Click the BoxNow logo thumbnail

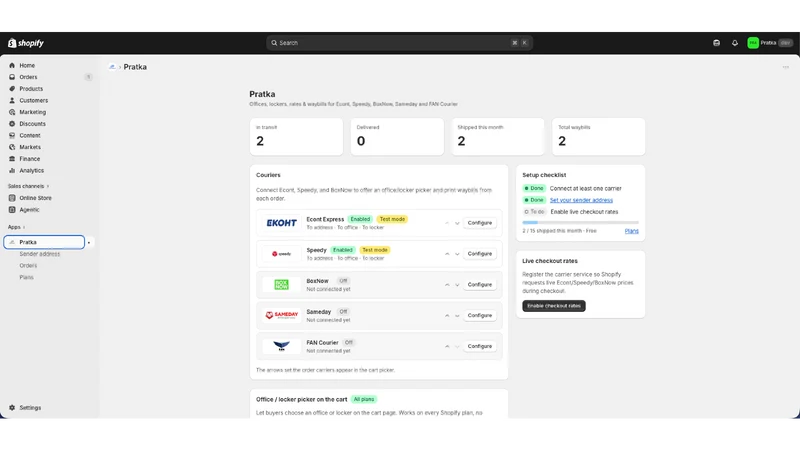[282, 285]
